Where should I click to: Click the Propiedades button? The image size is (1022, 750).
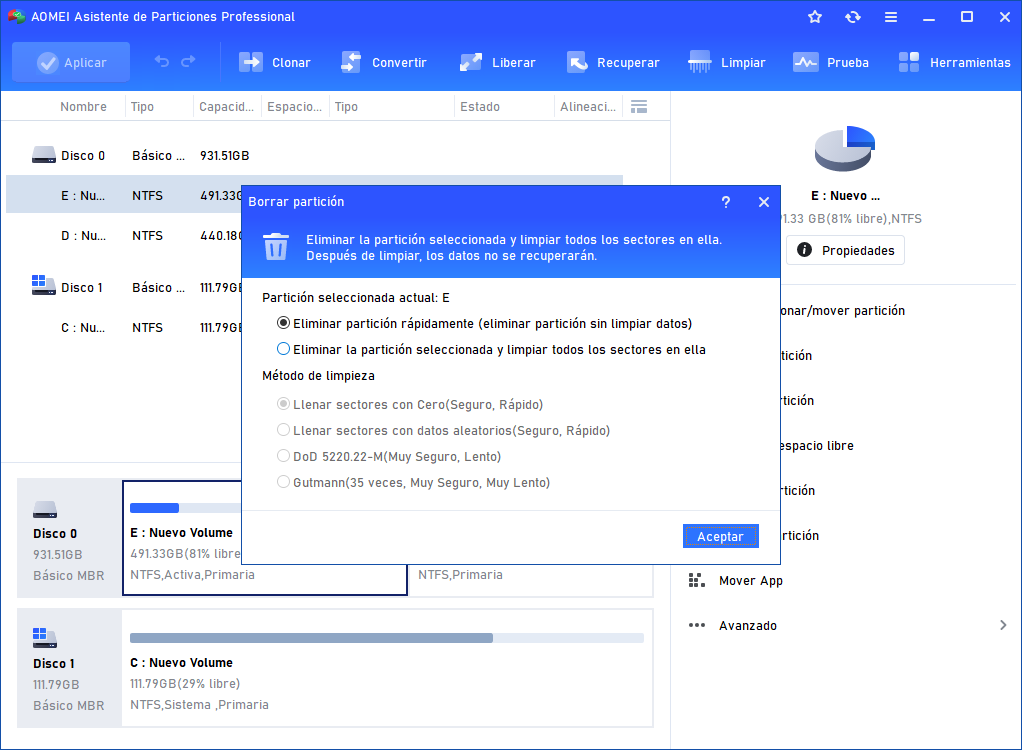point(845,250)
